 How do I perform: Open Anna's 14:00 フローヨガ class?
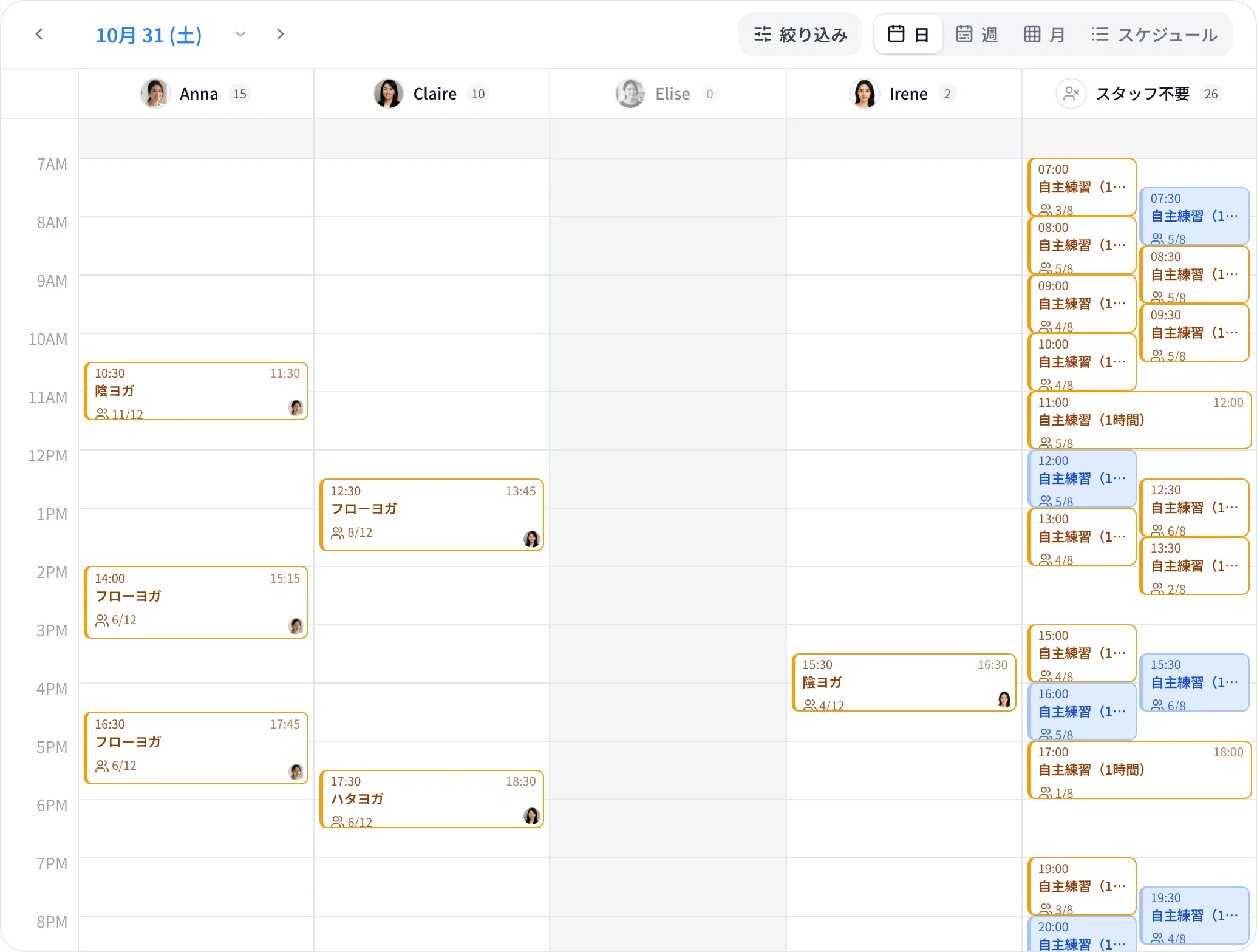pos(196,602)
